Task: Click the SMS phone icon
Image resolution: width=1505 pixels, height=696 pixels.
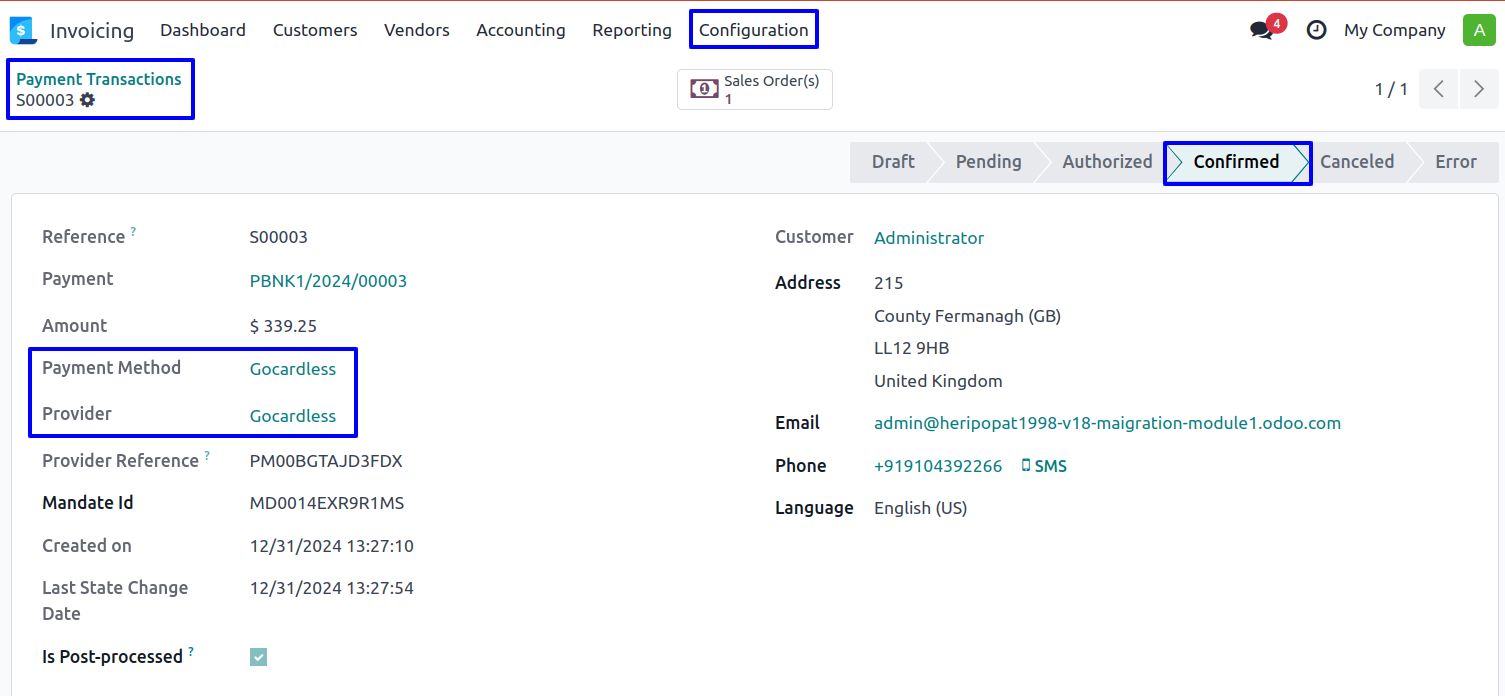Action: coord(1026,466)
